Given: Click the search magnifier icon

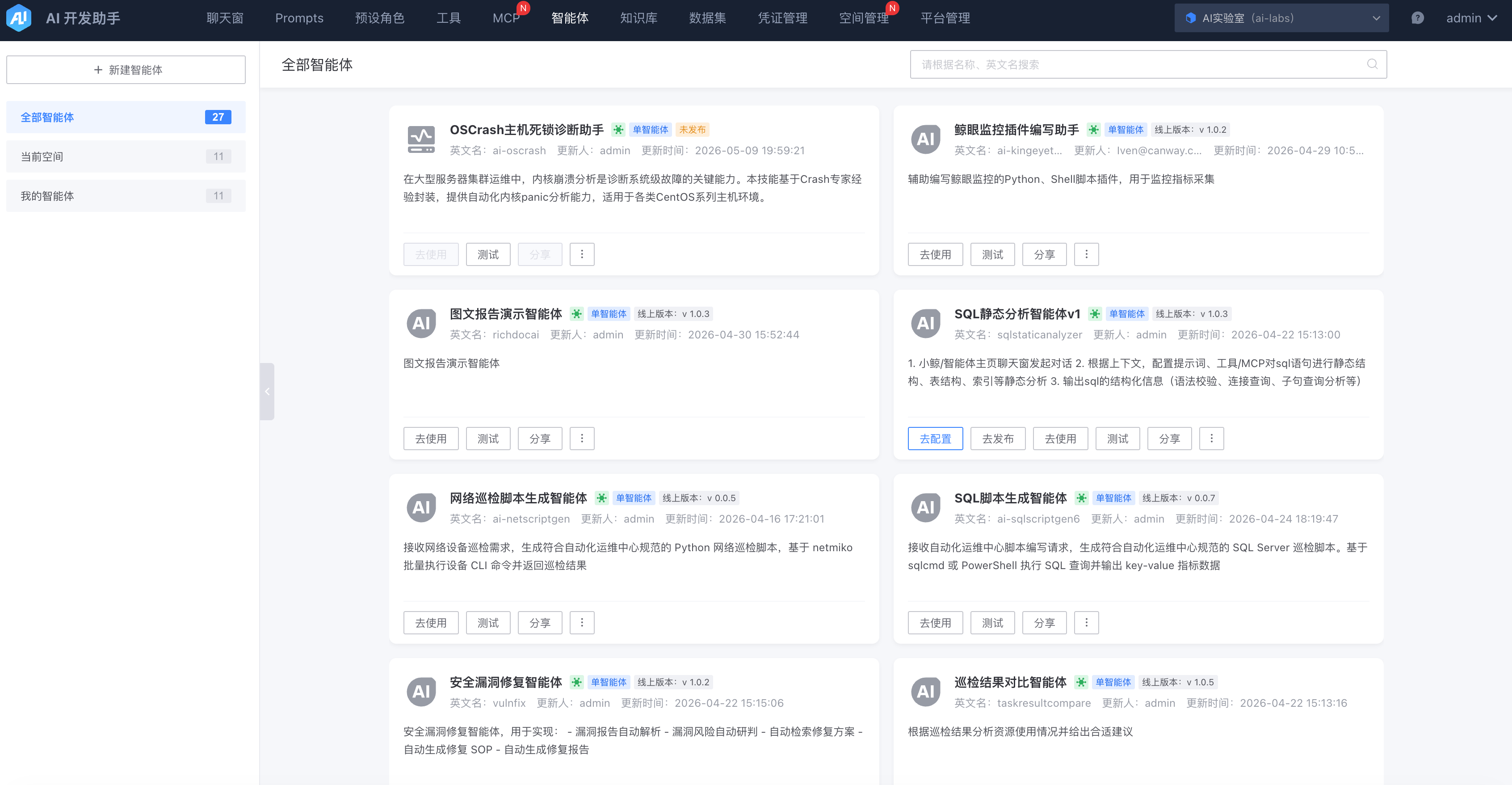Looking at the screenshot, I should pos(1372,64).
